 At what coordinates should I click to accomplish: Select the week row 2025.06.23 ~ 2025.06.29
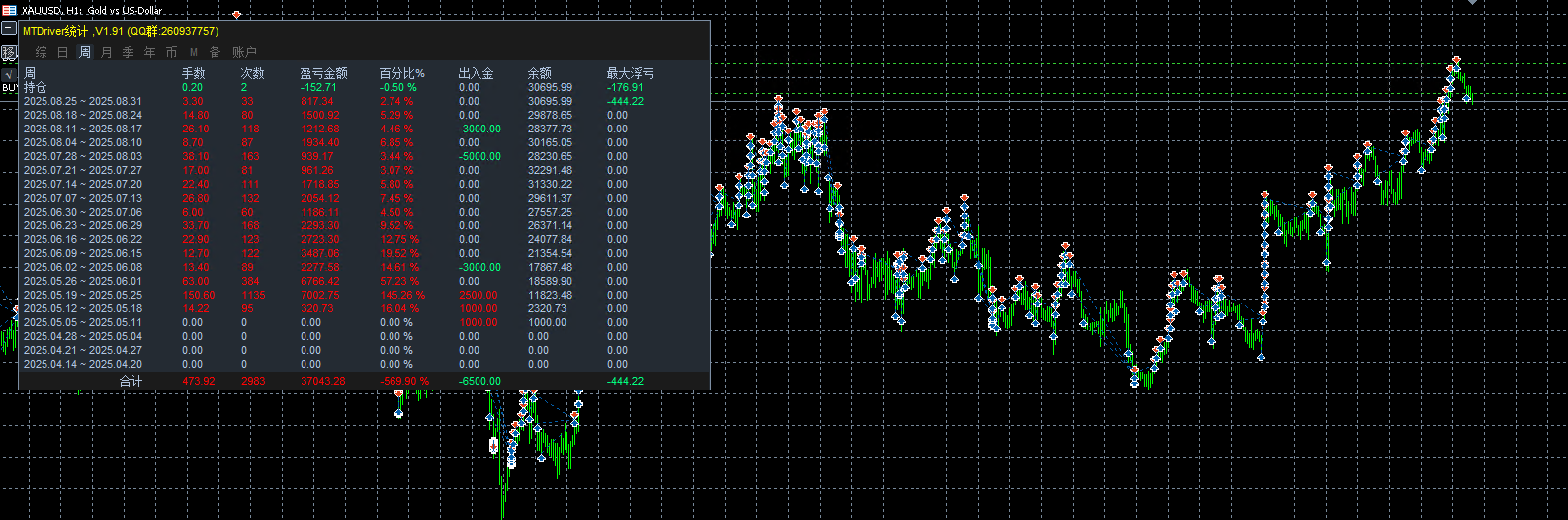(83, 225)
